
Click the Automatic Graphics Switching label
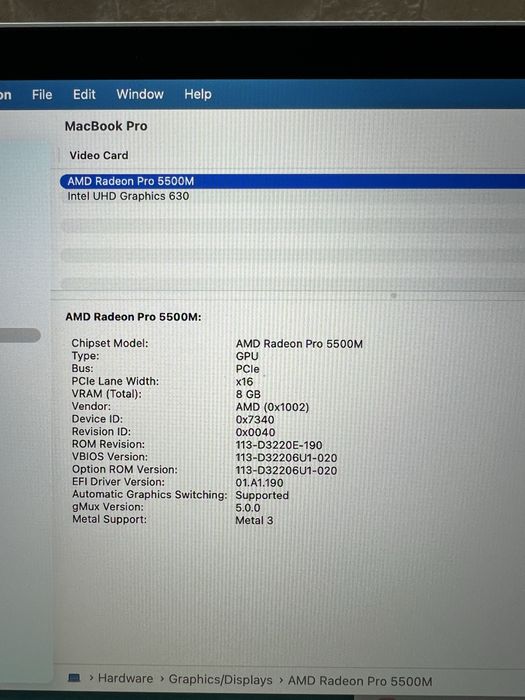150,495
